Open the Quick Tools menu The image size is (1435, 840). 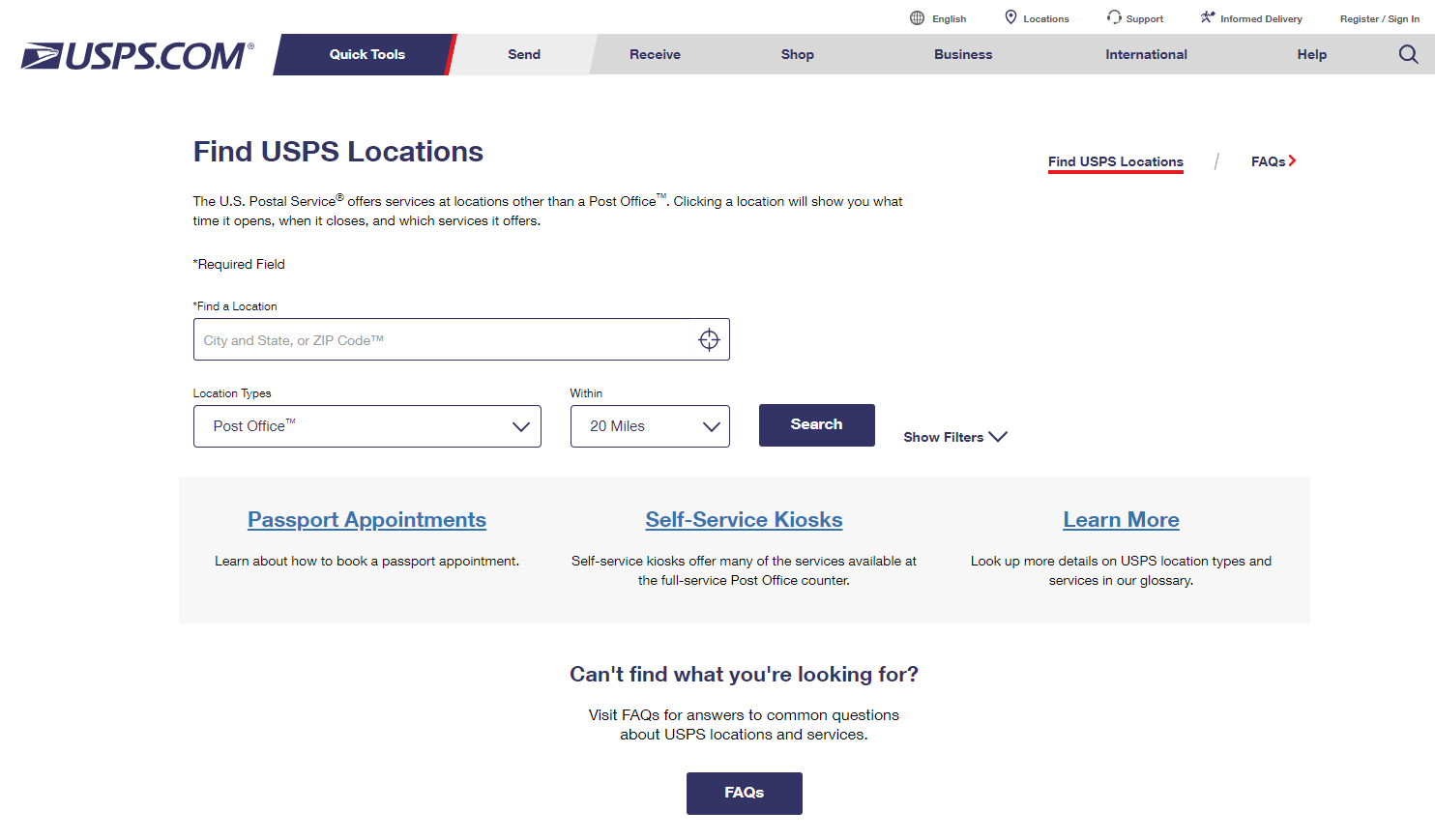pos(366,54)
